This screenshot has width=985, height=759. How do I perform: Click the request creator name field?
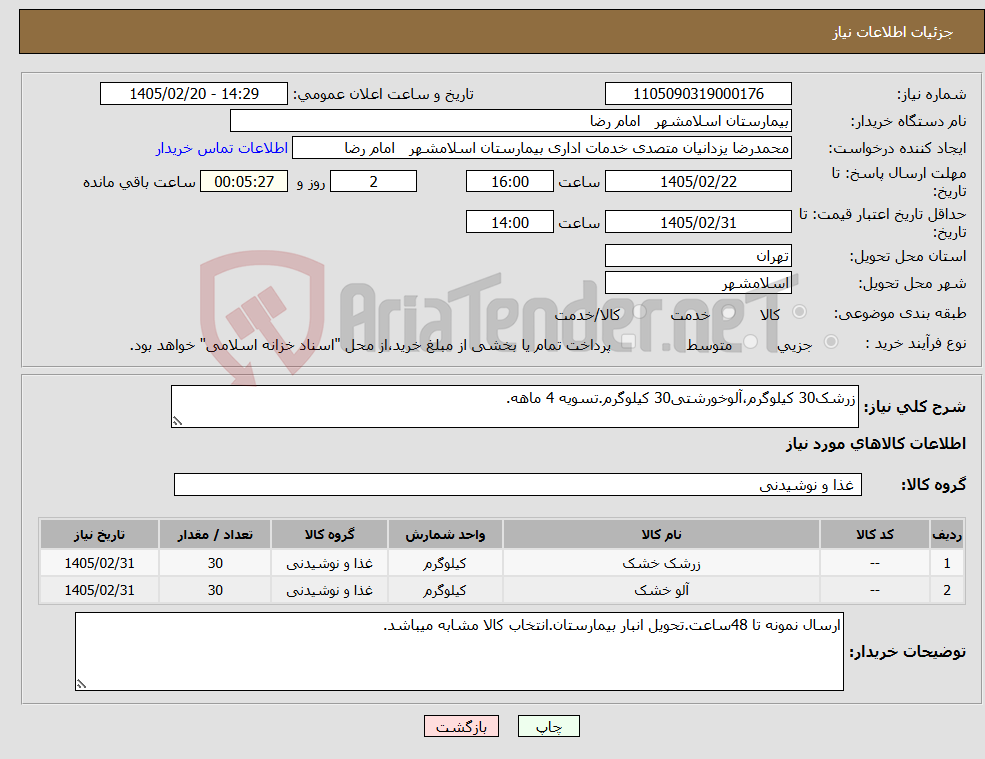pos(541,148)
